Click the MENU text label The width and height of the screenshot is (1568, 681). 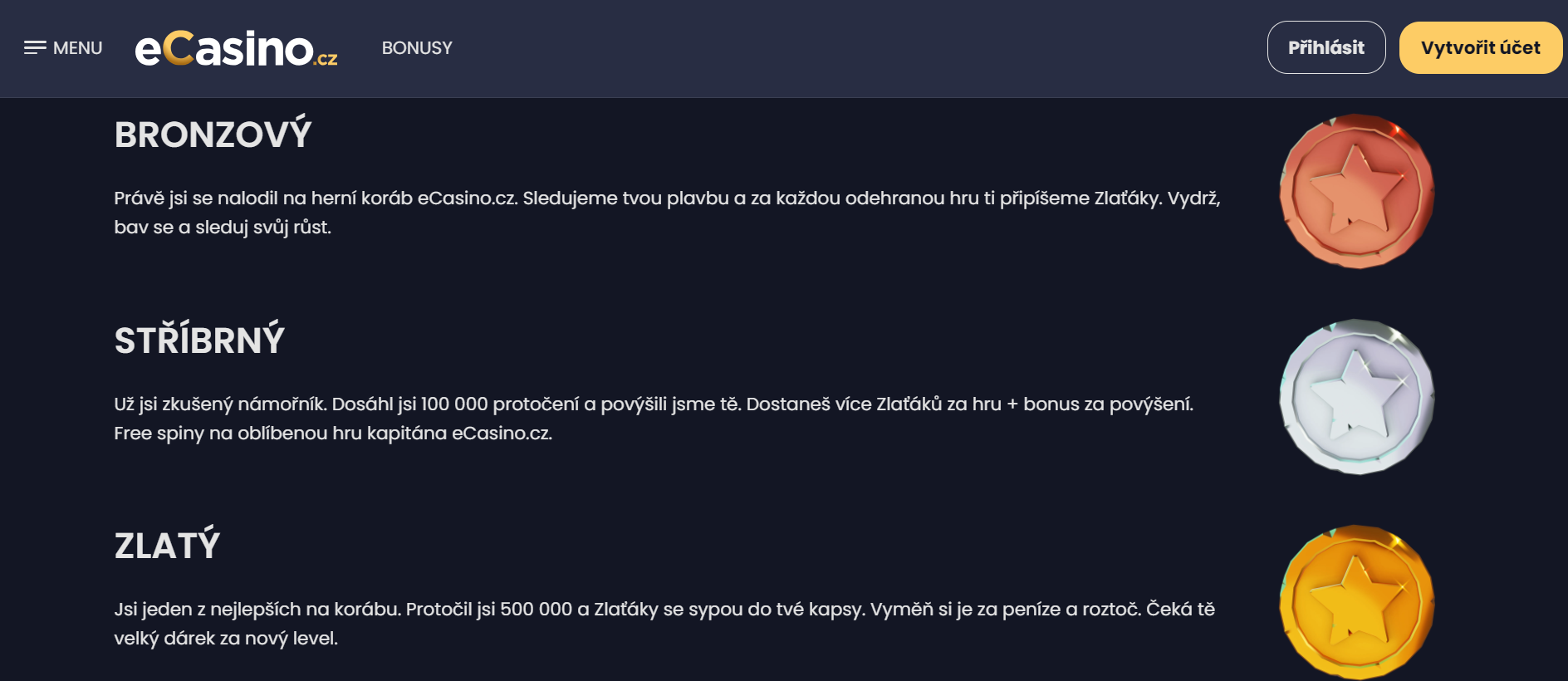[77, 48]
